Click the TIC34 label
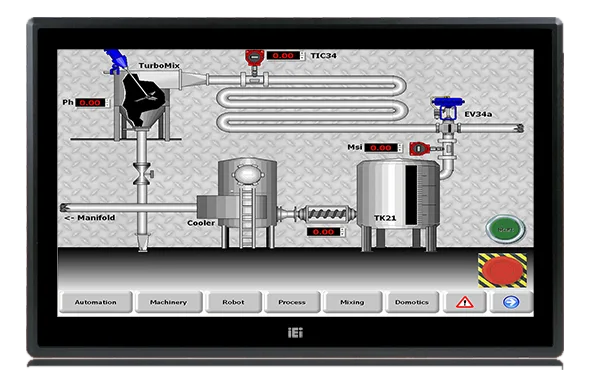The image size is (590, 387). pyautogui.click(x=323, y=56)
